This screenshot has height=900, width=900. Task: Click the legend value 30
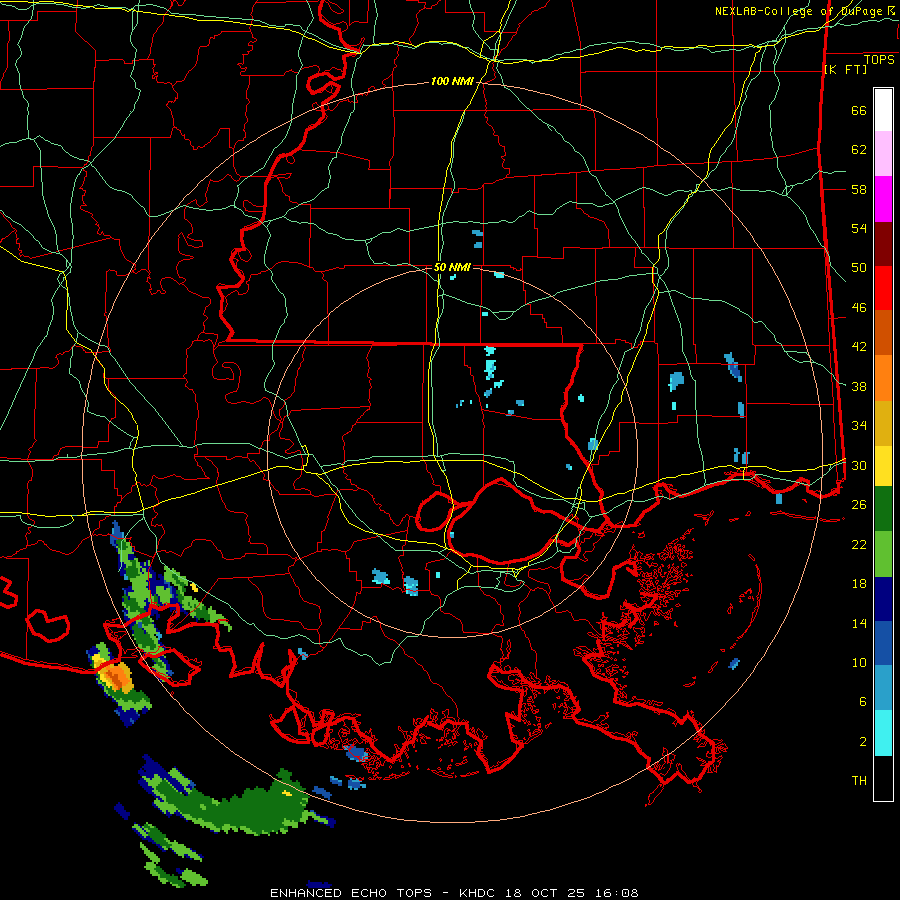click(x=859, y=465)
